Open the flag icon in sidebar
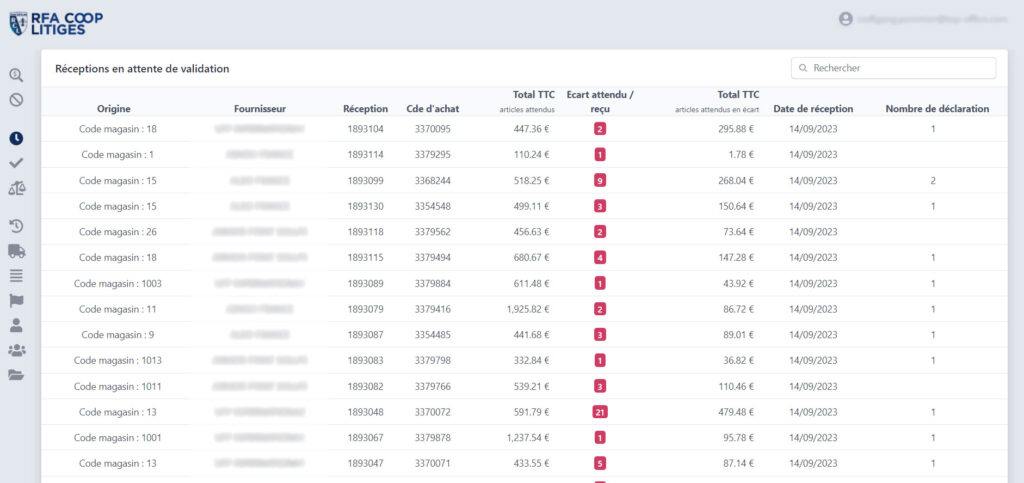 pyautogui.click(x=16, y=300)
